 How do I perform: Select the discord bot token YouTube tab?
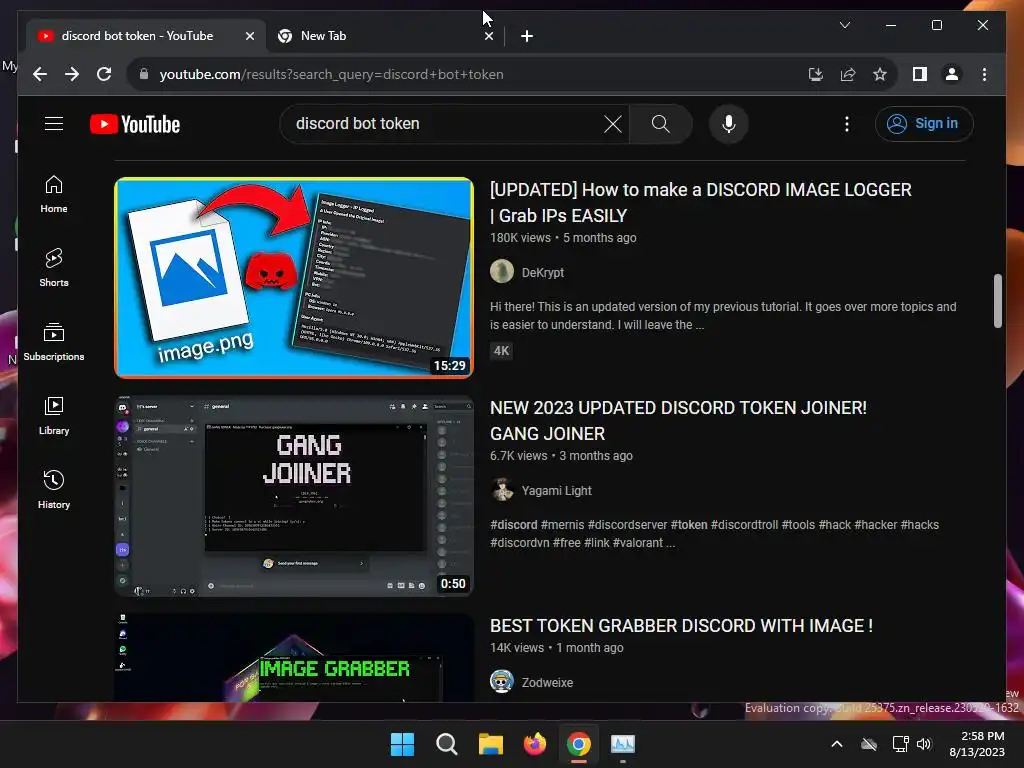pos(146,36)
